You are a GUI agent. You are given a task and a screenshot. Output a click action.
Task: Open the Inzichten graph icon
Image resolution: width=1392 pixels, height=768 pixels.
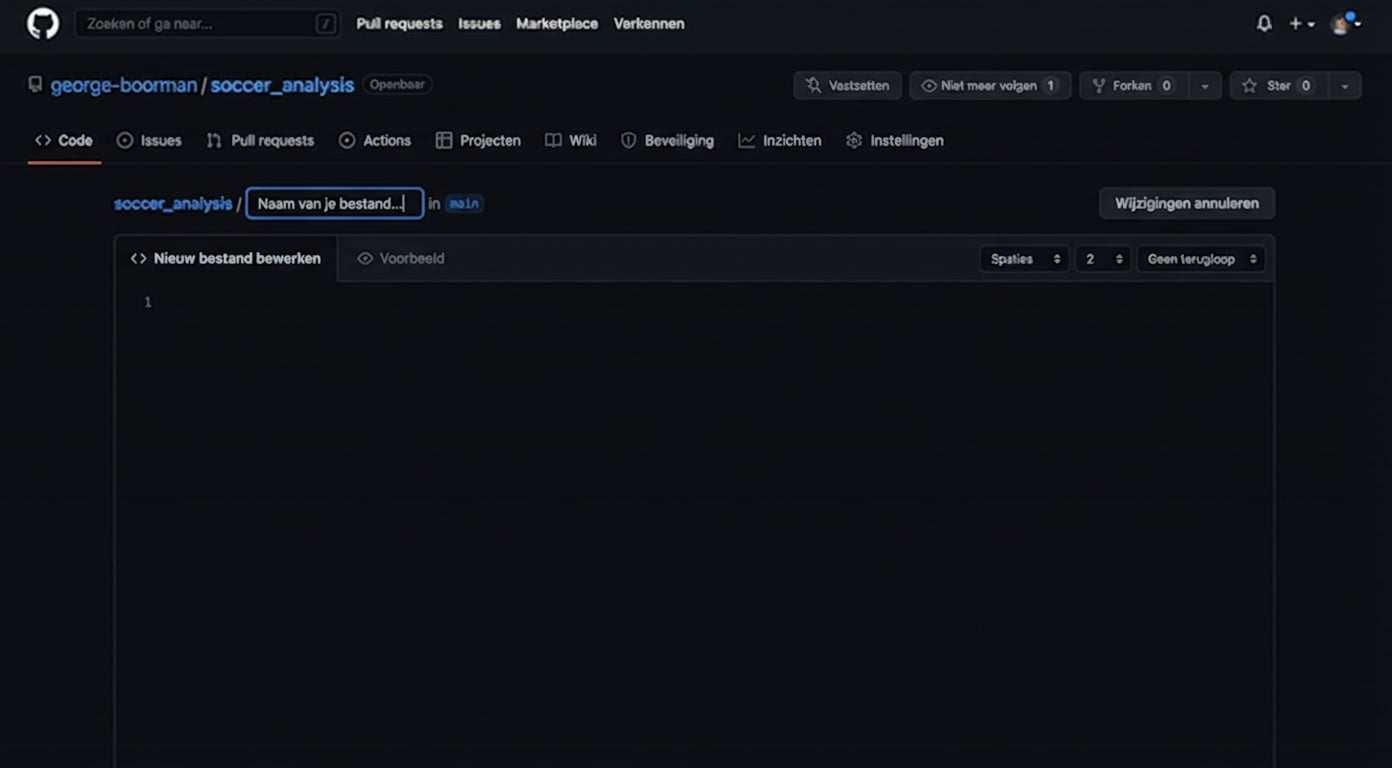click(747, 140)
